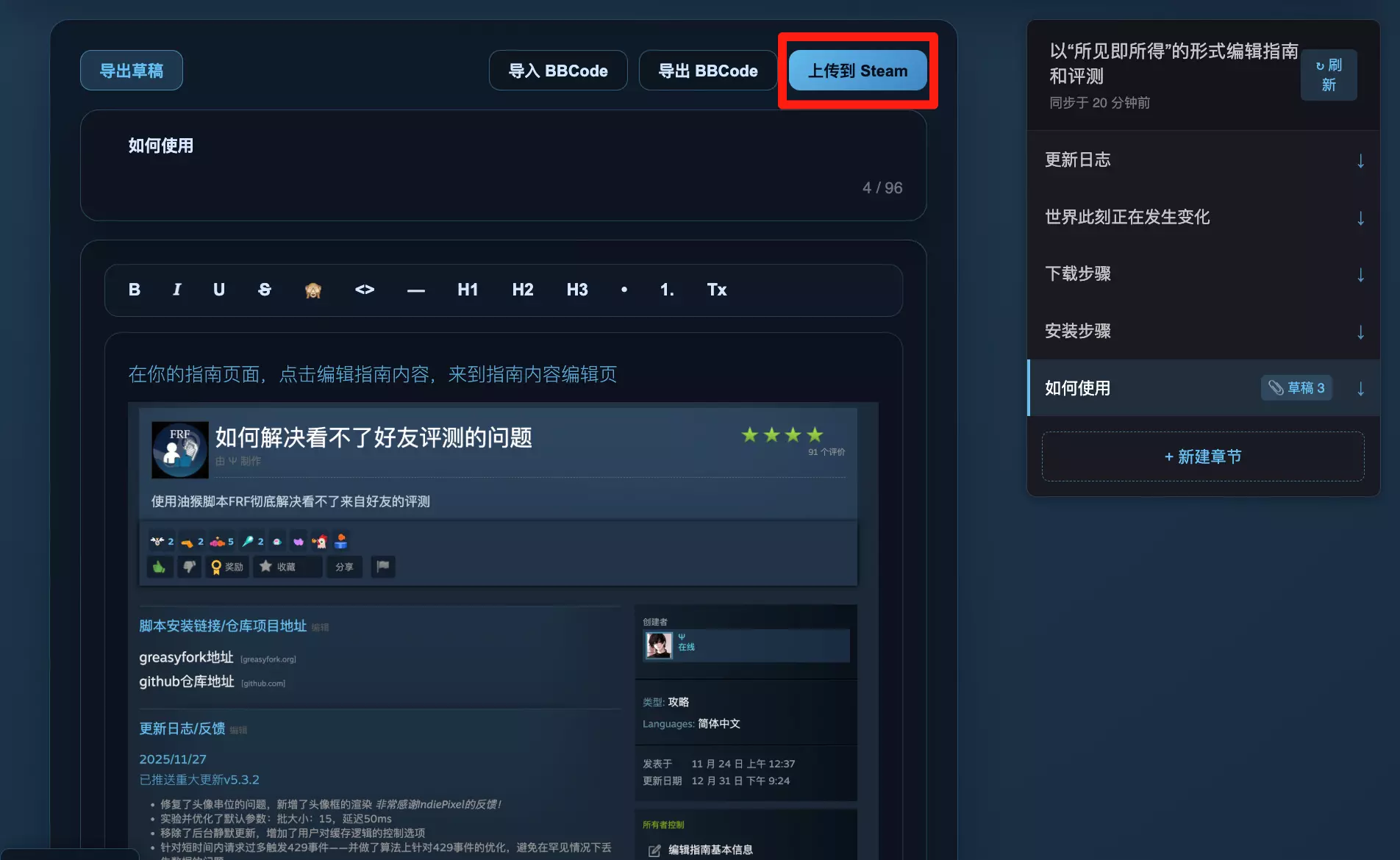The height and width of the screenshot is (860, 1400).
Task: Select the 下载步骤 chapter
Action: (x=1203, y=274)
